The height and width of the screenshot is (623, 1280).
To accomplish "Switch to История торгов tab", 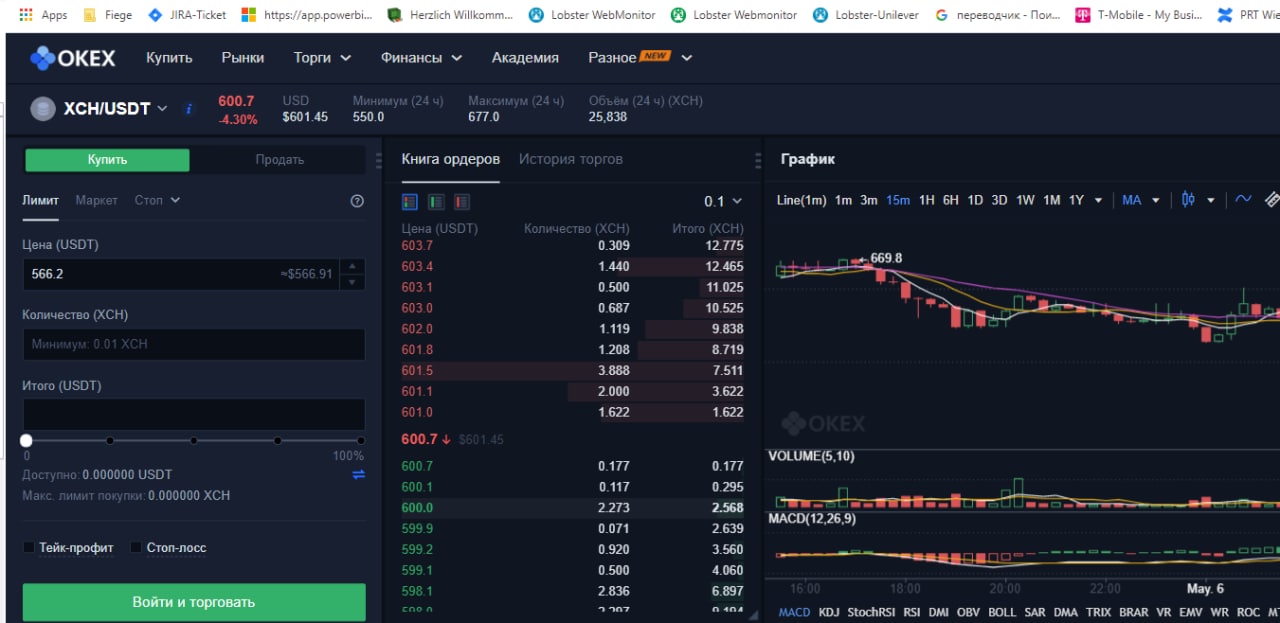I will coord(571,159).
